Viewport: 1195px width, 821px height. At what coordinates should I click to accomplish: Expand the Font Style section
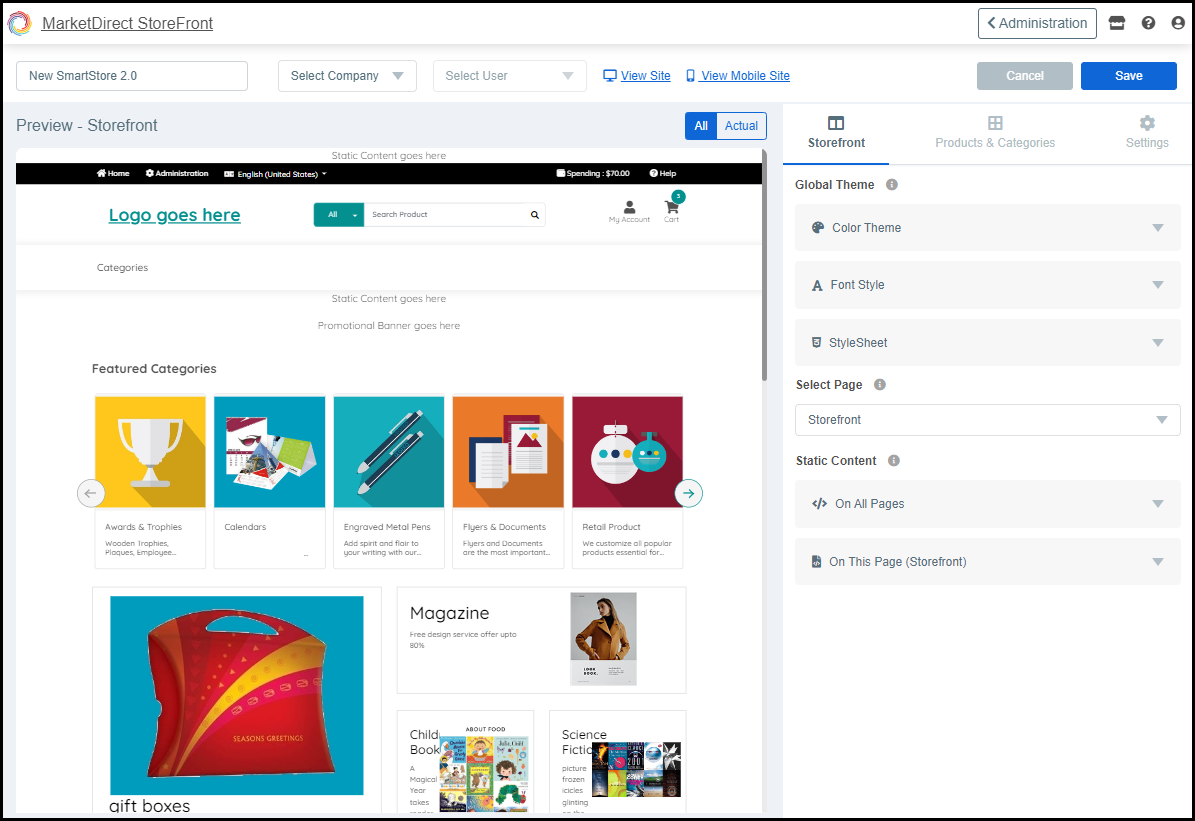point(987,285)
